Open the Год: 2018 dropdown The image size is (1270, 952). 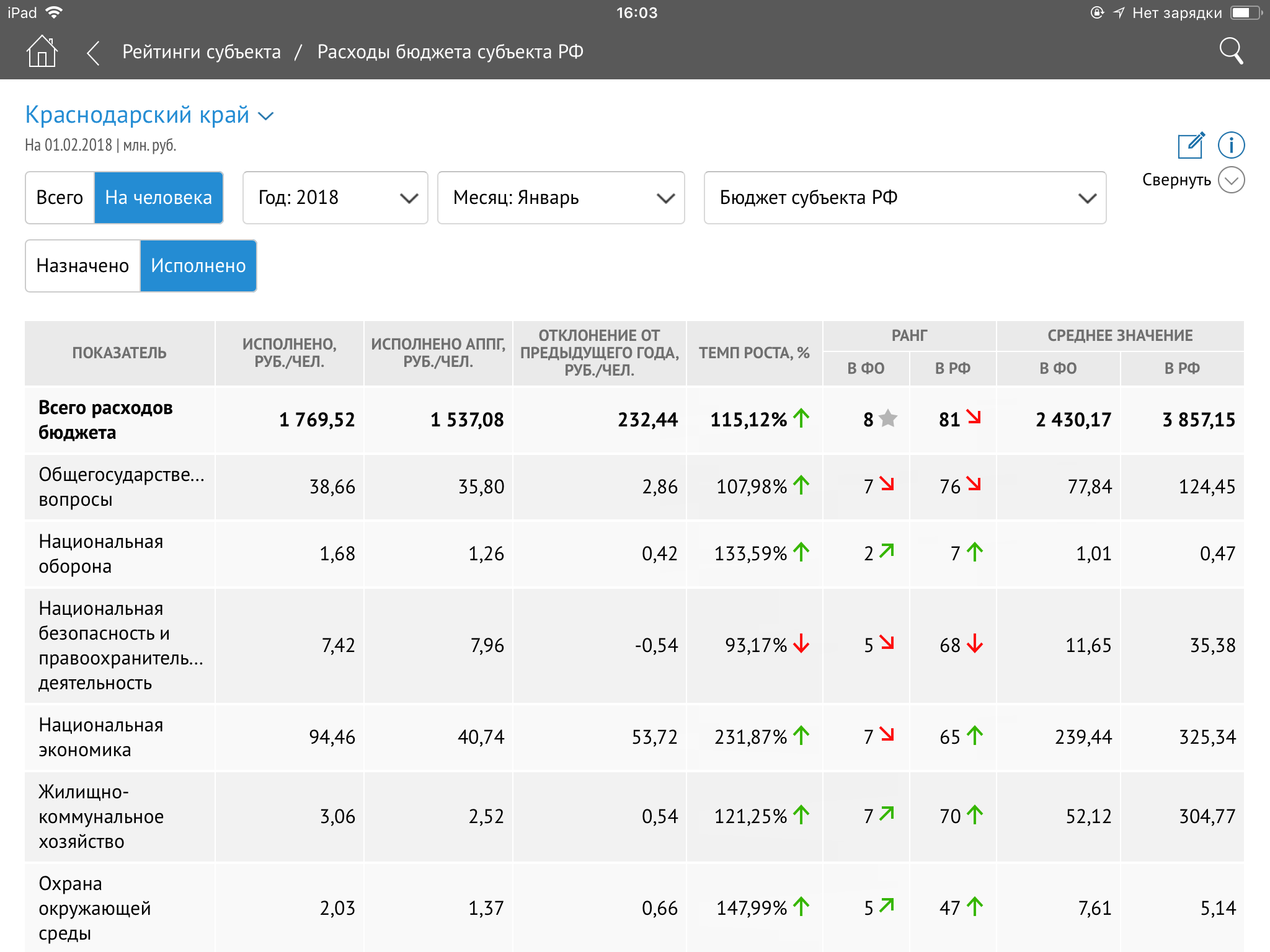click(335, 198)
